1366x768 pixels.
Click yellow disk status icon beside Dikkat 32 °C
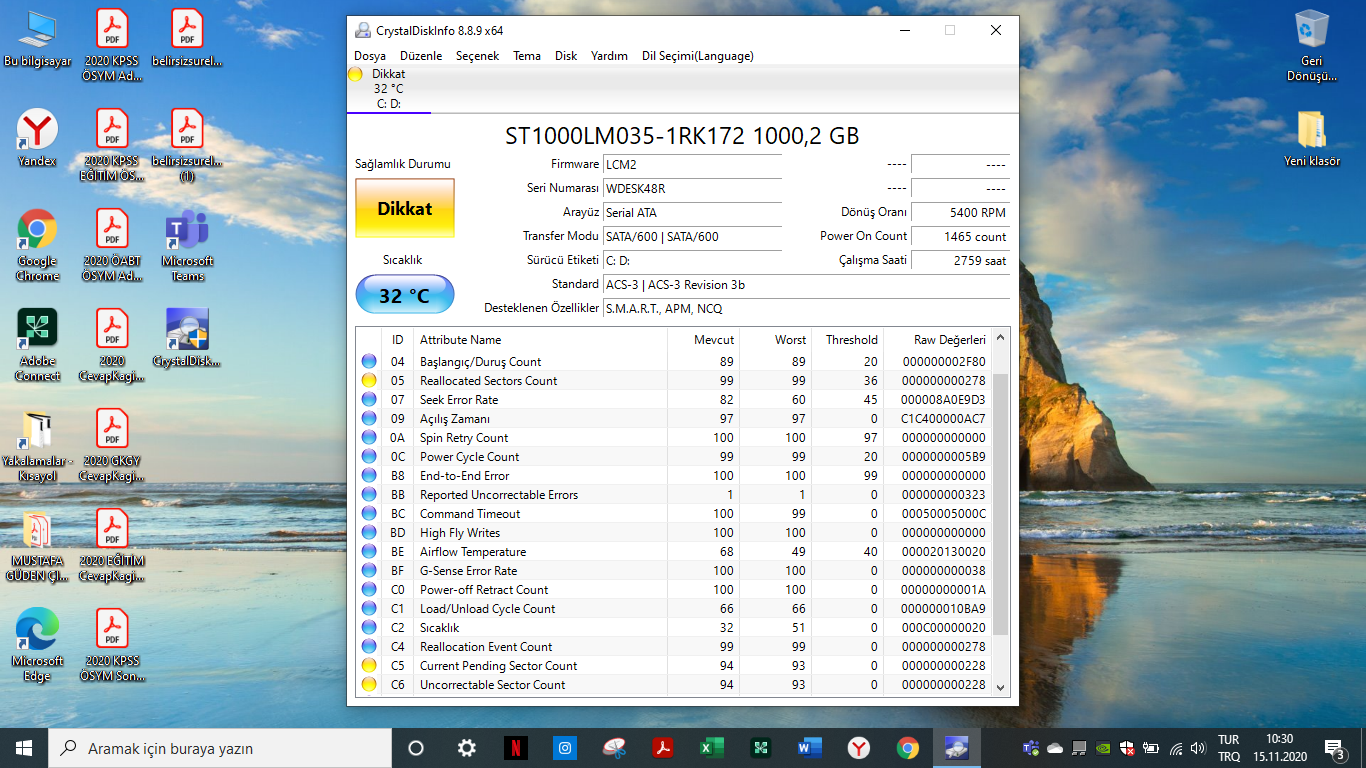click(355, 74)
